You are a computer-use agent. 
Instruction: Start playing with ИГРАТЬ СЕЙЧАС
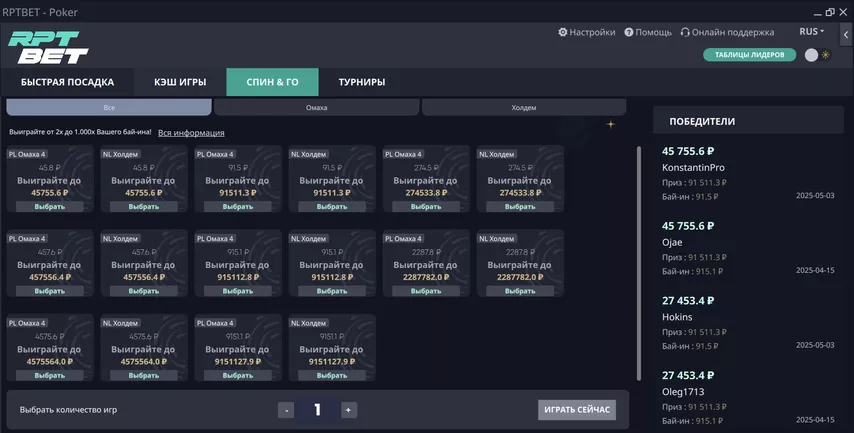point(577,410)
